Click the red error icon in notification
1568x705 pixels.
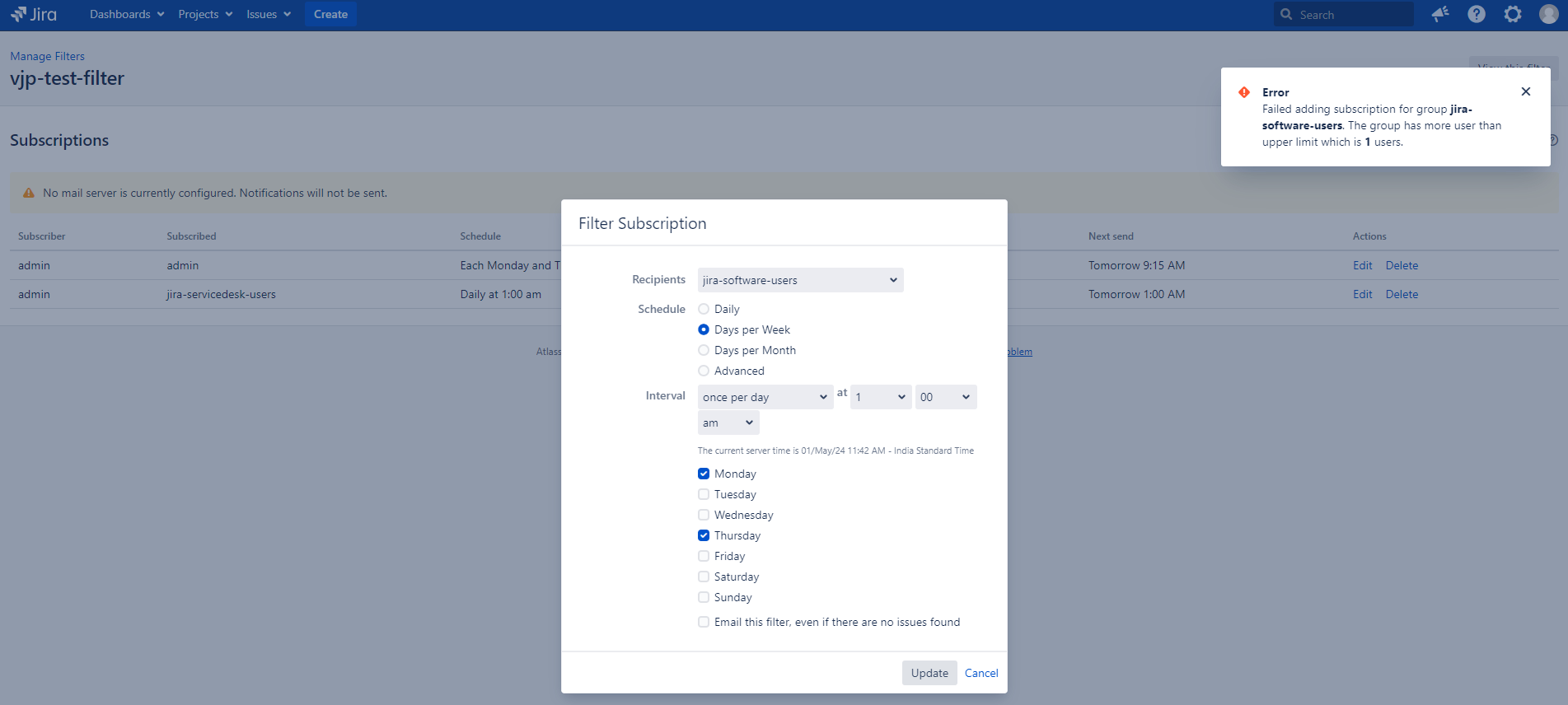point(1244,92)
